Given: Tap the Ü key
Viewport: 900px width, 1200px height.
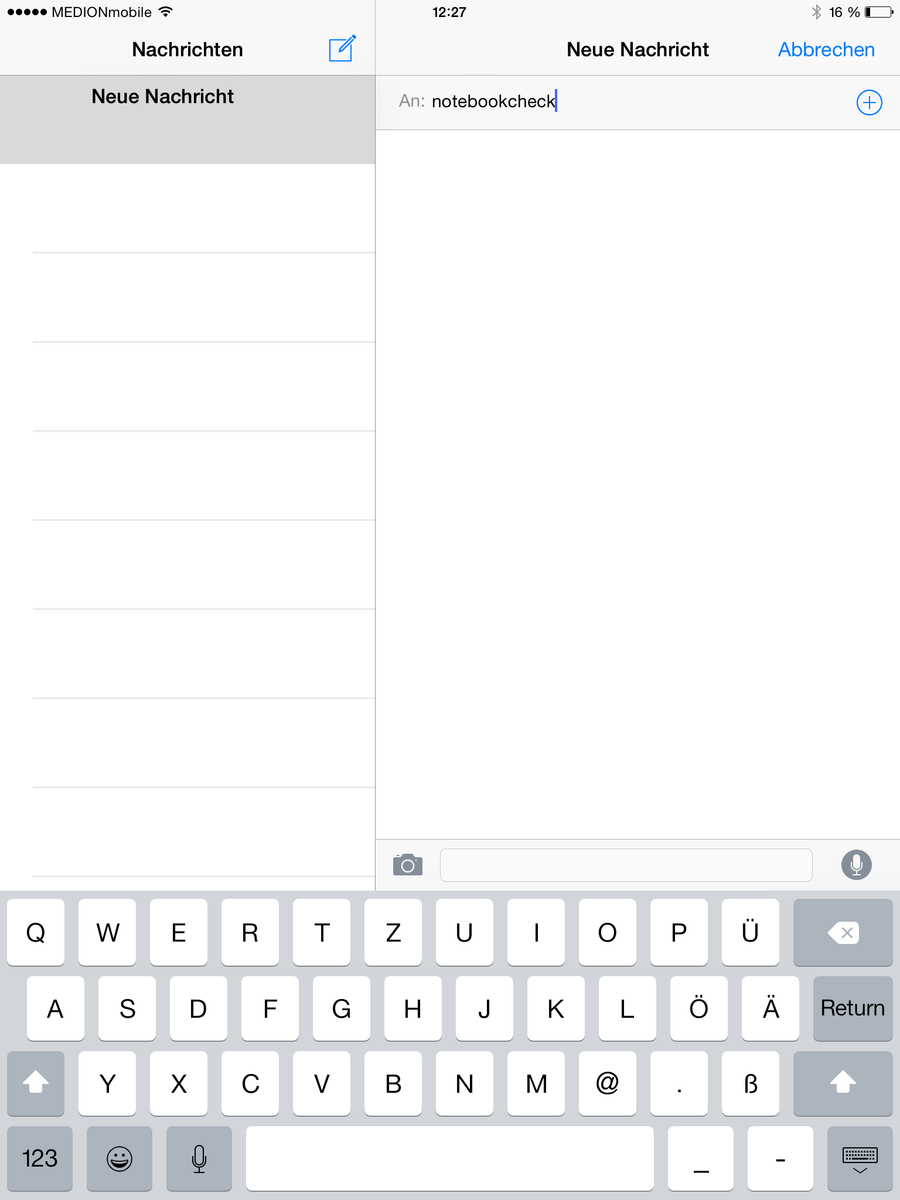Looking at the screenshot, I should tap(750, 932).
